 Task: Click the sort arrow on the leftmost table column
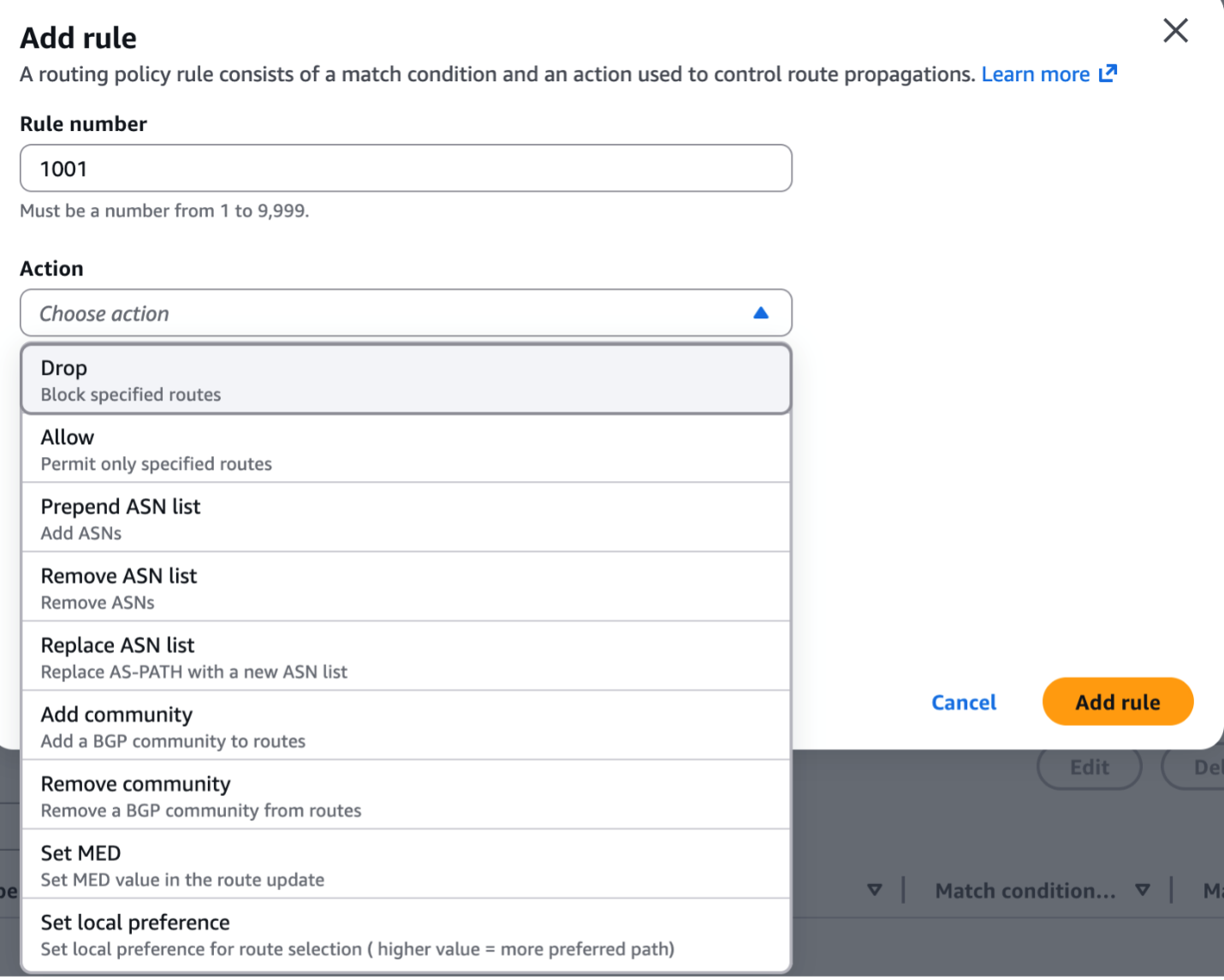point(876,890)
